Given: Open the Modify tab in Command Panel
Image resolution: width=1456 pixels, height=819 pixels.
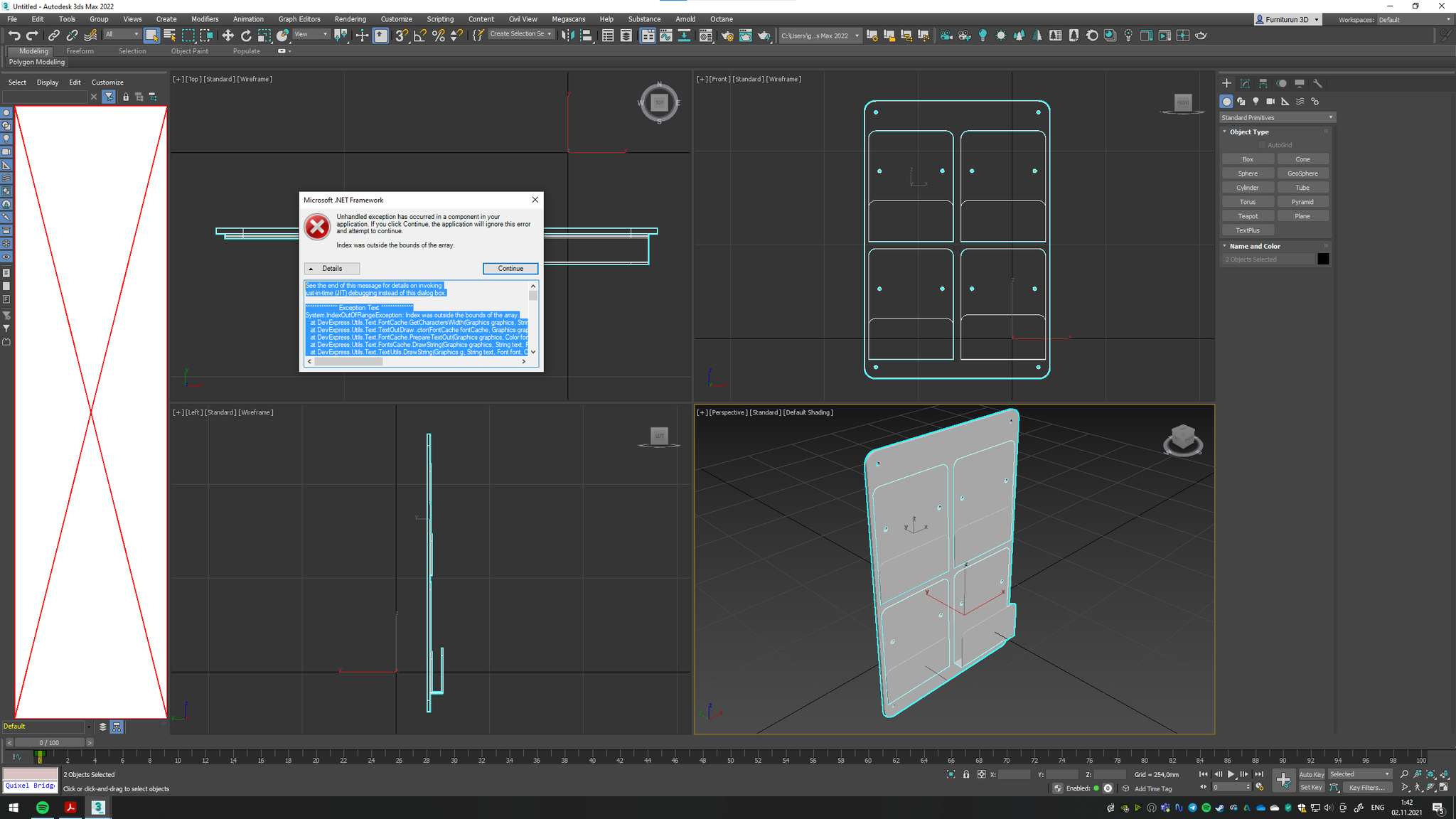Looking at the screenshot, I should pos(1245,83).
